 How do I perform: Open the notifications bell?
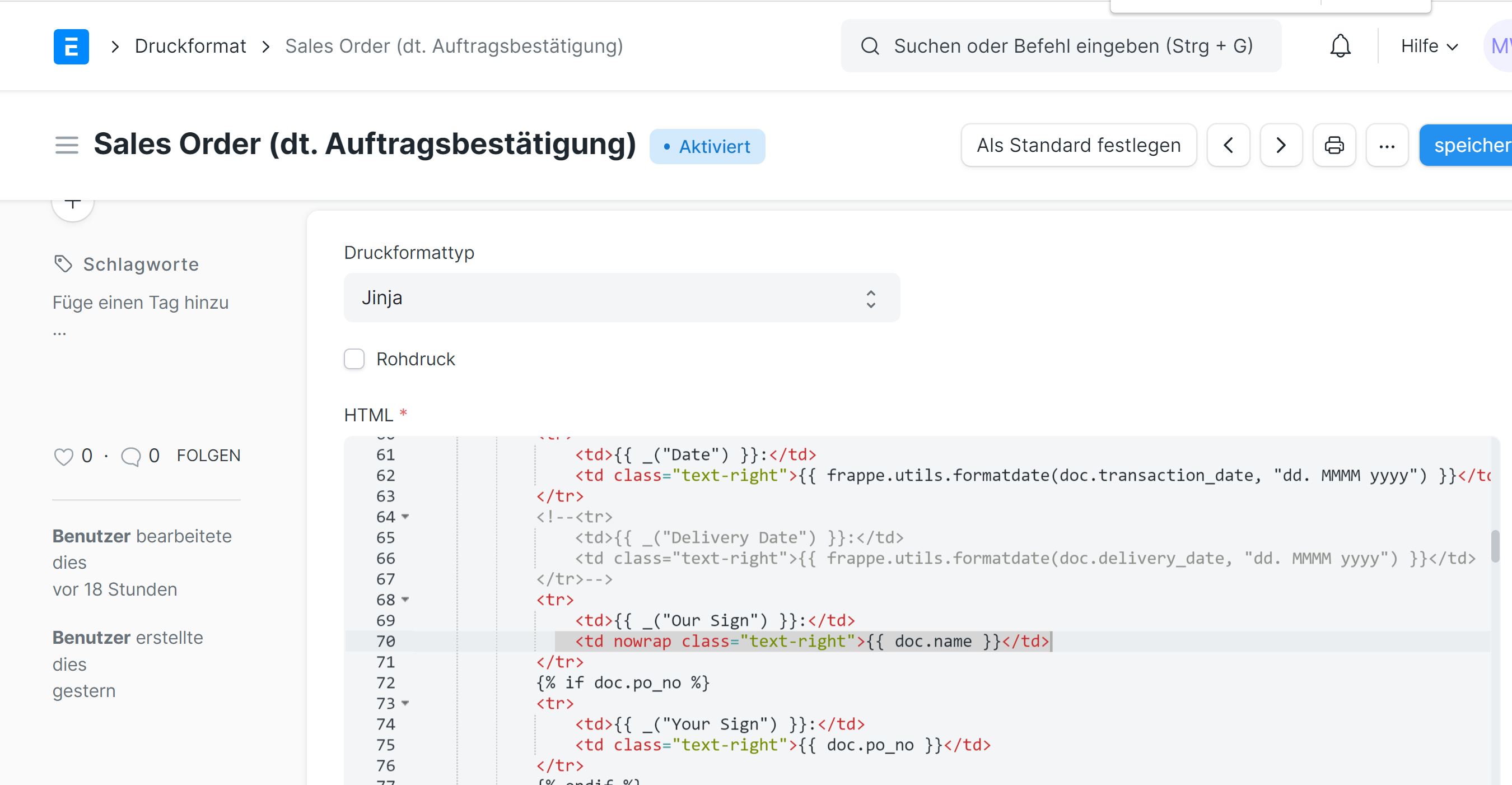[1340, 46]
